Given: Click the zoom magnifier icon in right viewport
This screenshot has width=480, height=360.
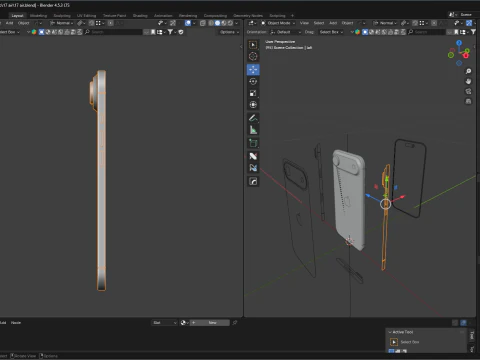Looking at the screenshot, I should [468, 71].
